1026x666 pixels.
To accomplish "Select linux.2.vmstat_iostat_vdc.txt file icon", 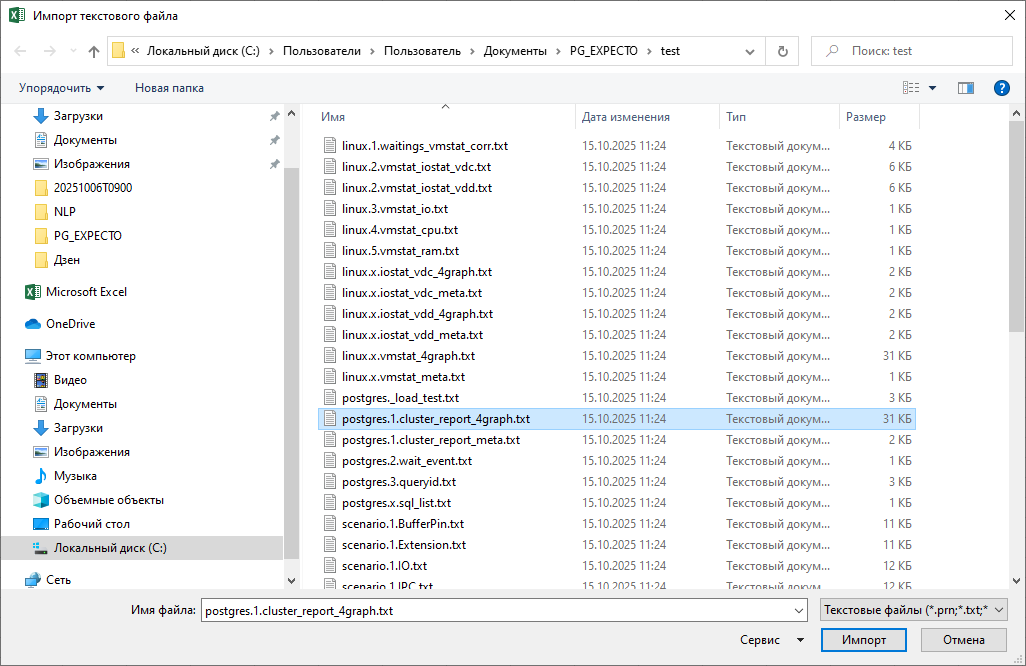I will point(330,167).
